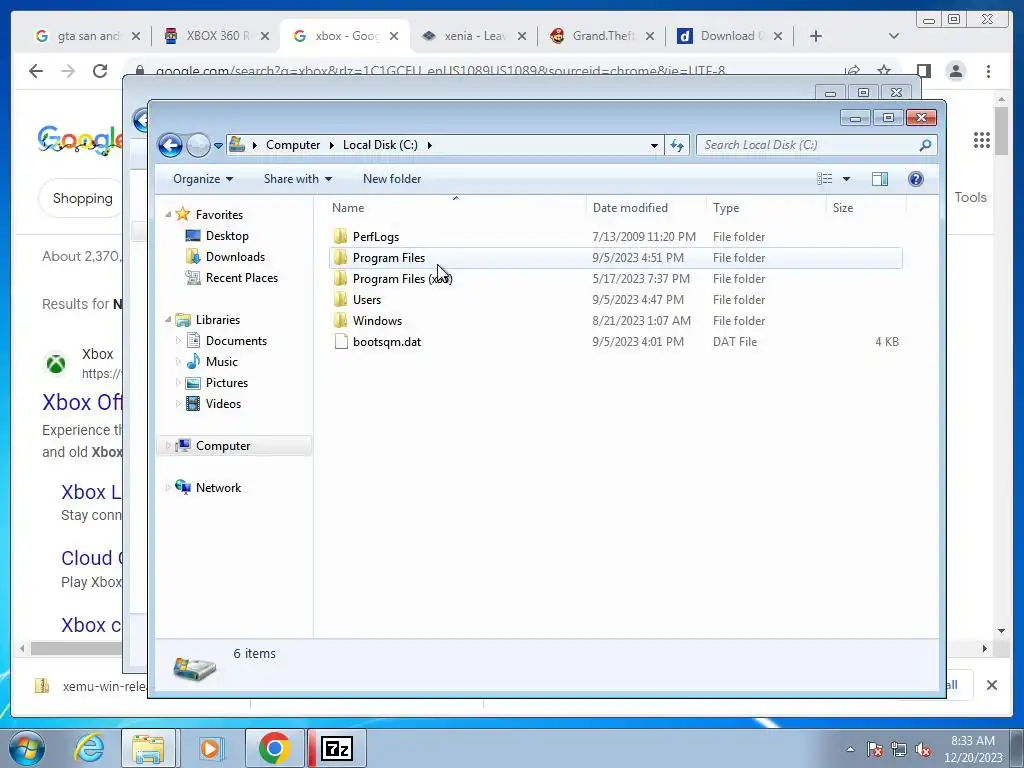
Task: Expand the Network tree node
Action: click(168, 488)
